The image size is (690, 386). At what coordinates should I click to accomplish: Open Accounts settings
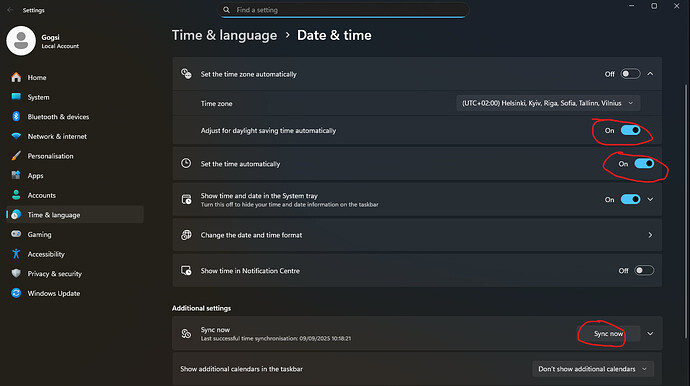(x=75, y=195)
